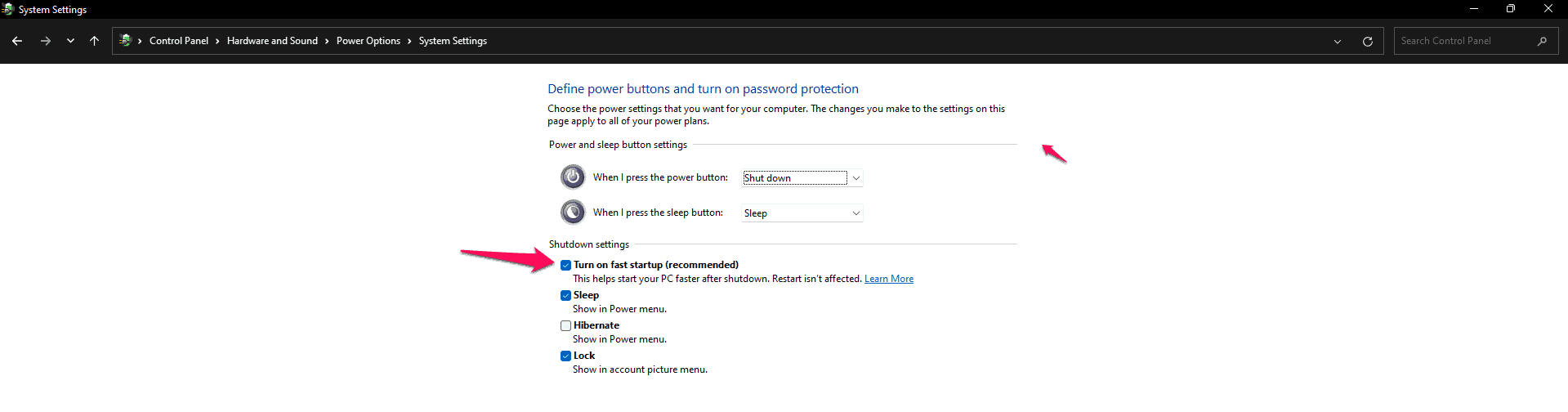Refresh the Control Panel address bar
Viewport: 1568px width, 412px height.
[1368, 42]
